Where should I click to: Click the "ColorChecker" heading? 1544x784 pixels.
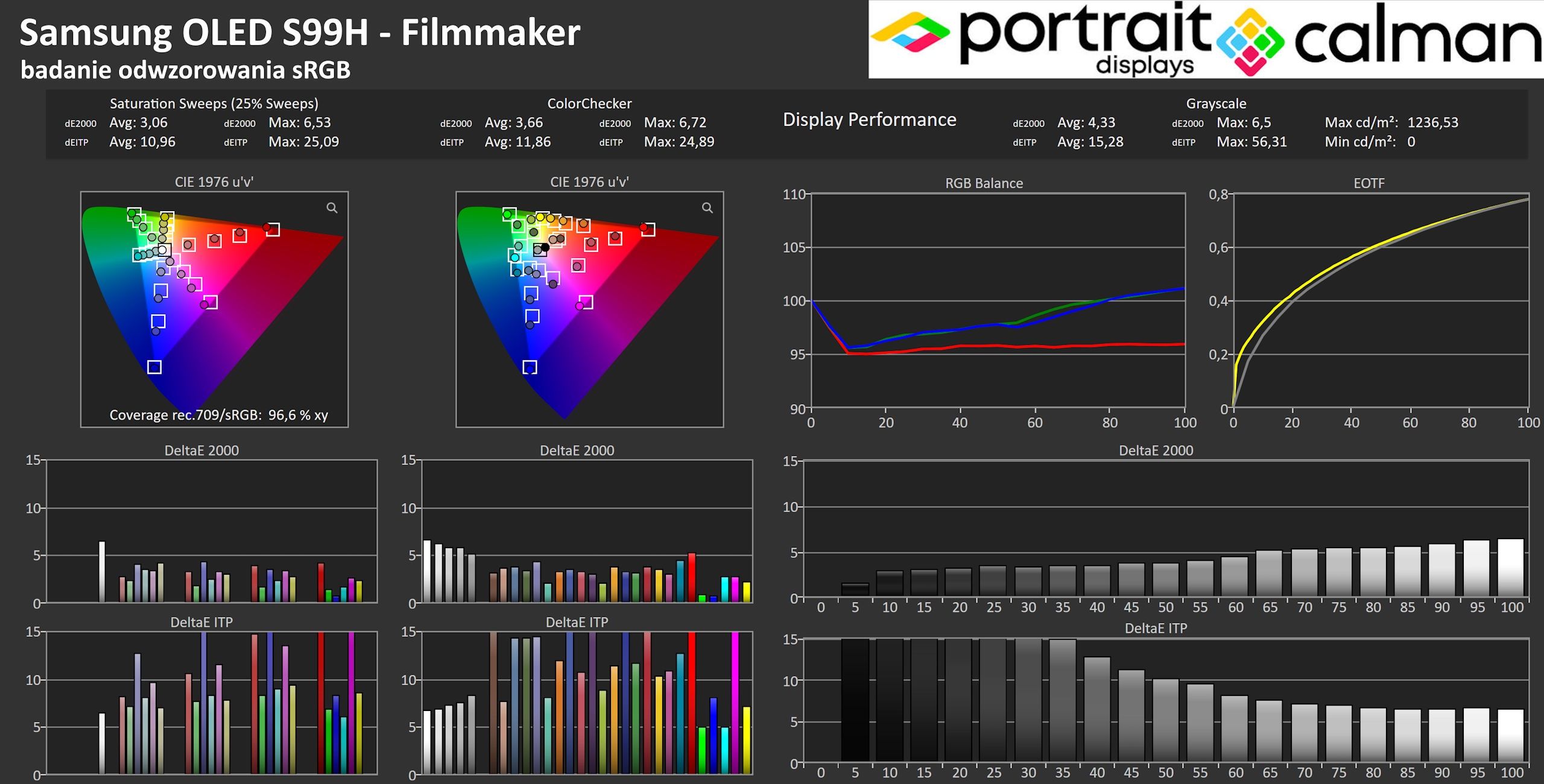pyautogui.click(x=589, y=104)
